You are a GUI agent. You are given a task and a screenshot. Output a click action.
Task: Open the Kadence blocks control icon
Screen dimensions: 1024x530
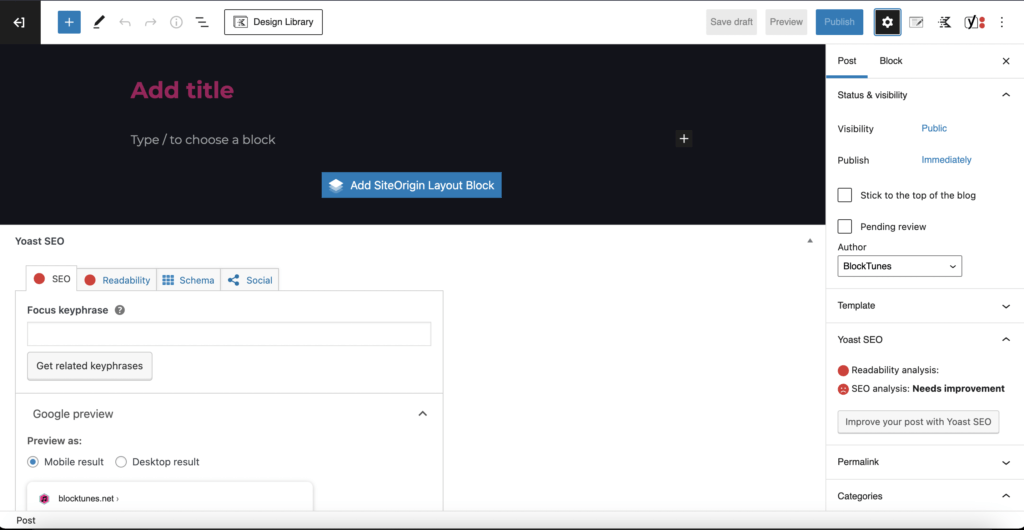(x=944, y=22)
